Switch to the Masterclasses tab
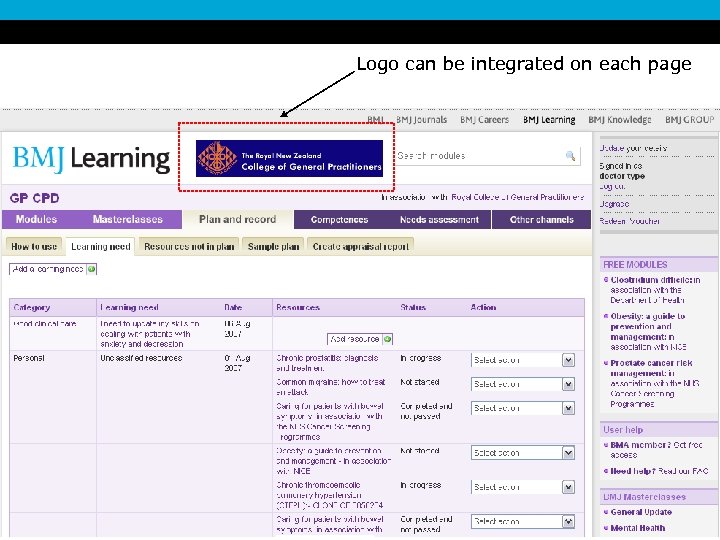This screenshot has height=540, width=720. click(x=128, y=219)
